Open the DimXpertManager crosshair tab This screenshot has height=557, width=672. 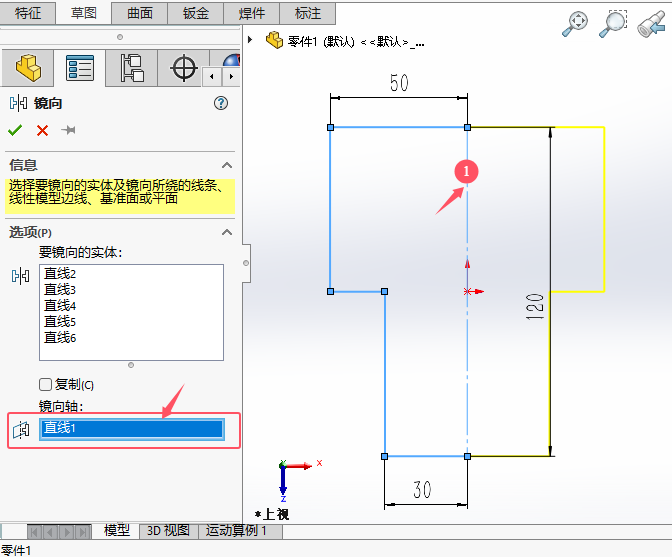click(x=184, y=68)
